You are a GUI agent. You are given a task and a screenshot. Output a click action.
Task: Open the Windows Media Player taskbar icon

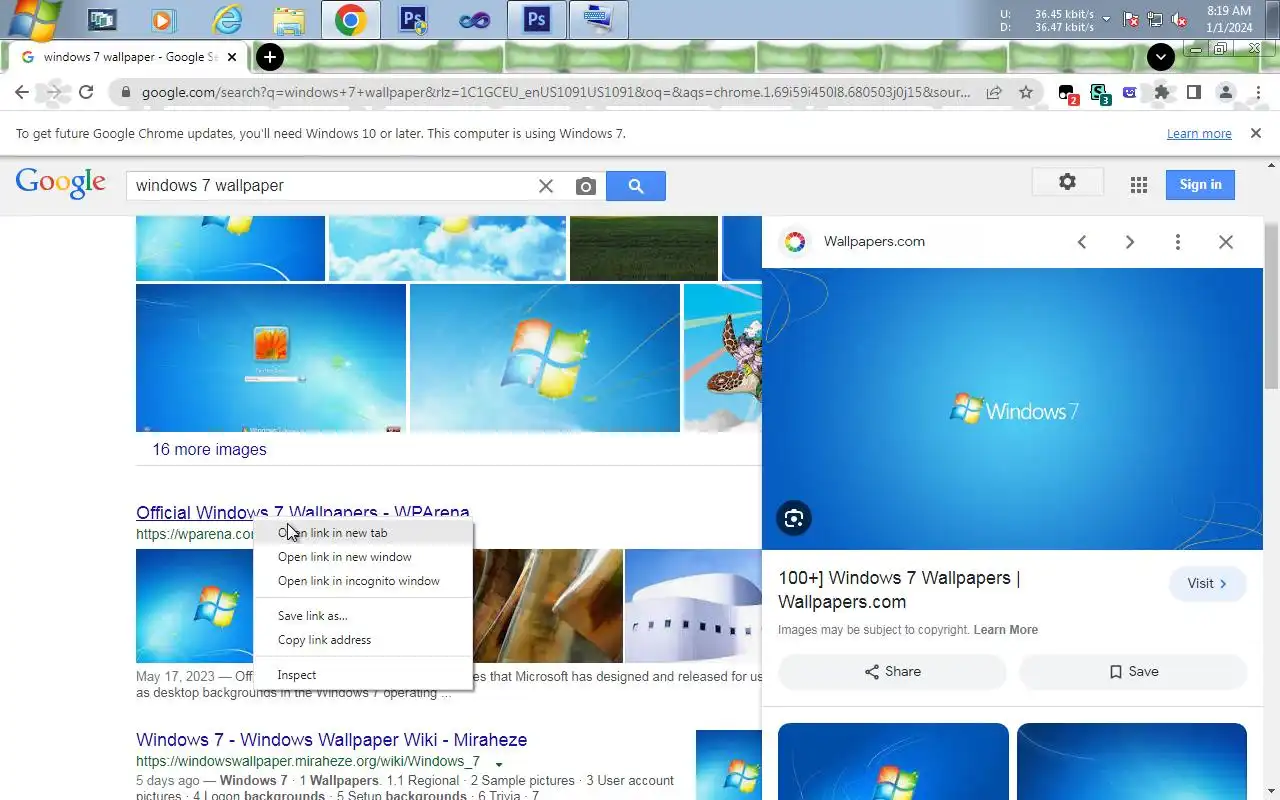coord(163,19)
